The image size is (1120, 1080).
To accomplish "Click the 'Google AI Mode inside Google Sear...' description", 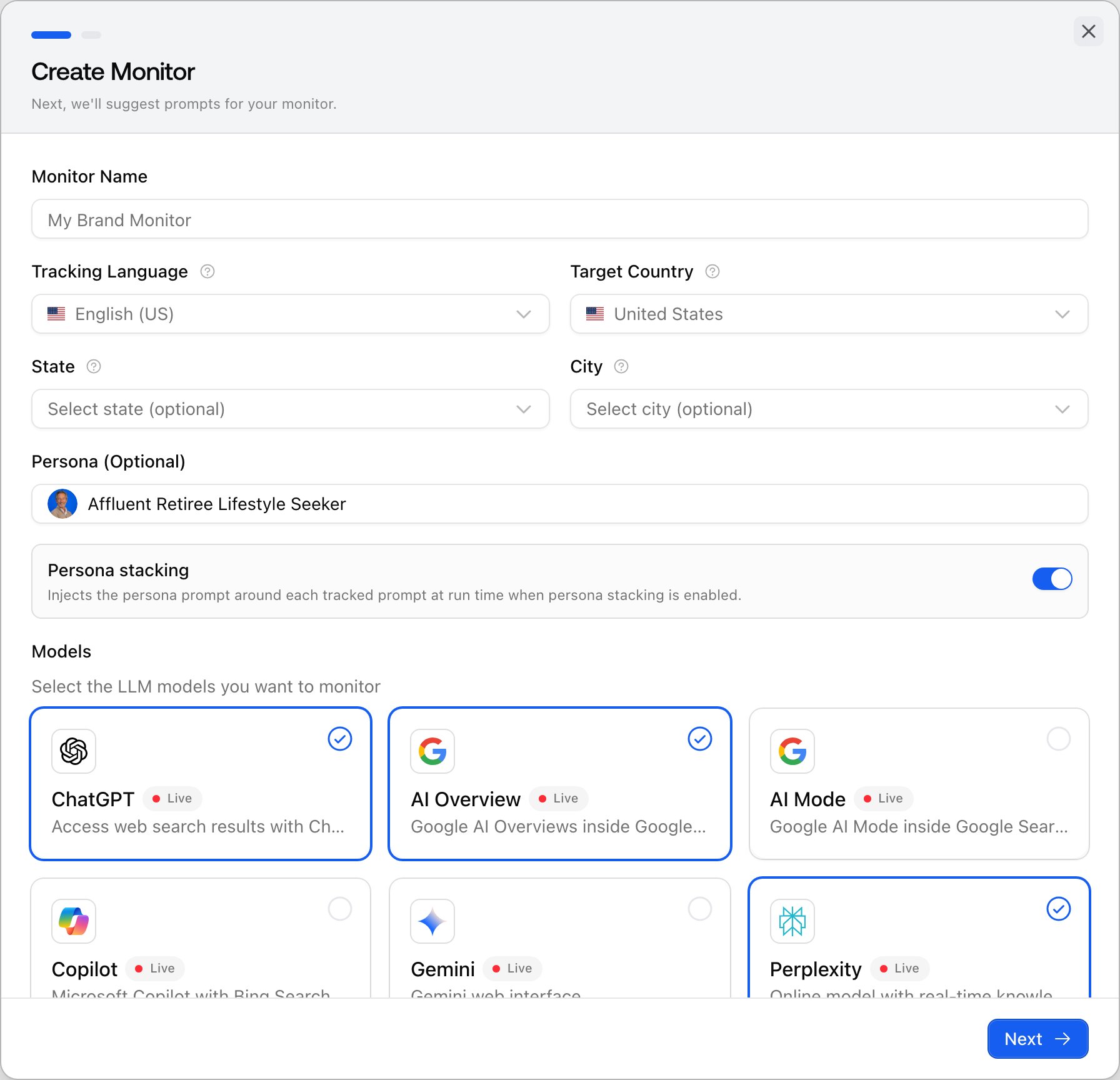I will coord(919,826).
